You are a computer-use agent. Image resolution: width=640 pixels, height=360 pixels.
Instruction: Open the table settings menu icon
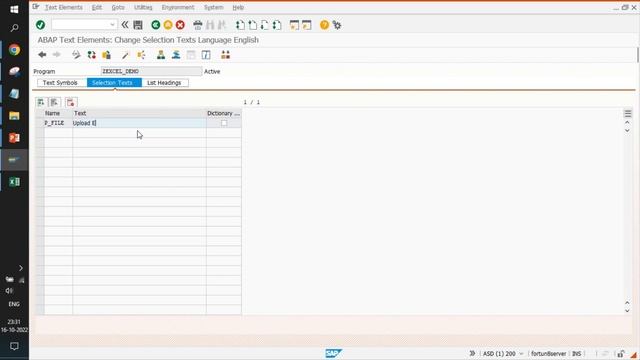[x=628, y=113]
